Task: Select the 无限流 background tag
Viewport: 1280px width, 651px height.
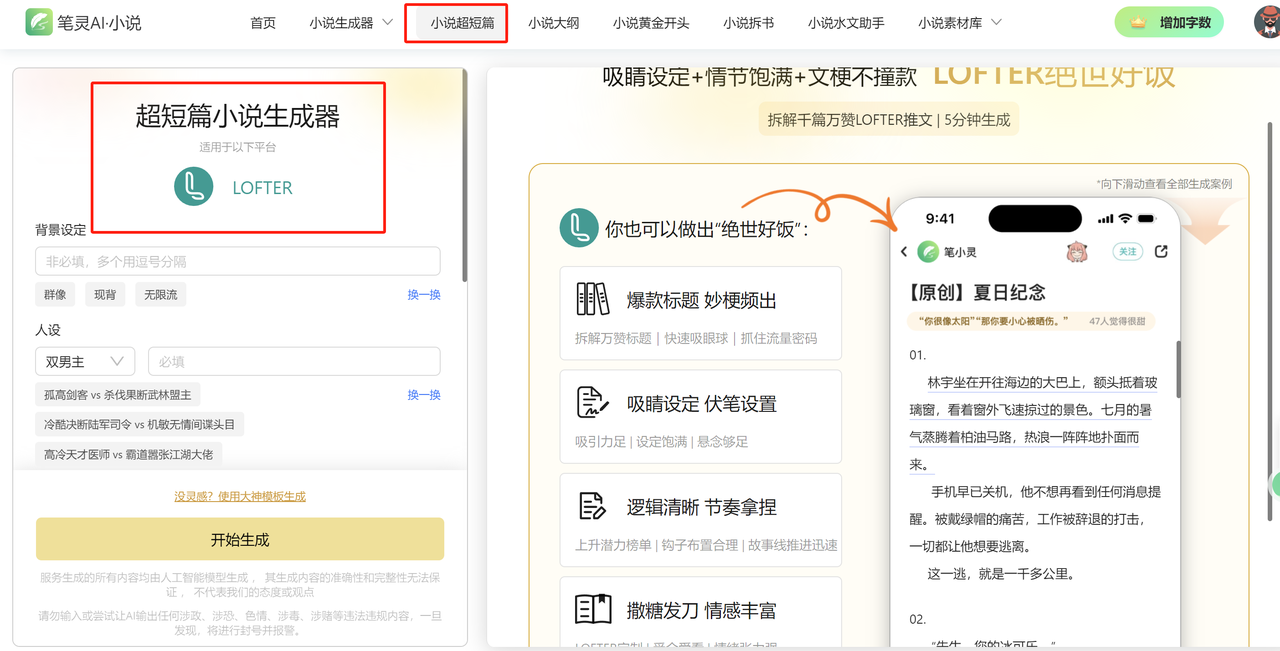Action: 160,295
